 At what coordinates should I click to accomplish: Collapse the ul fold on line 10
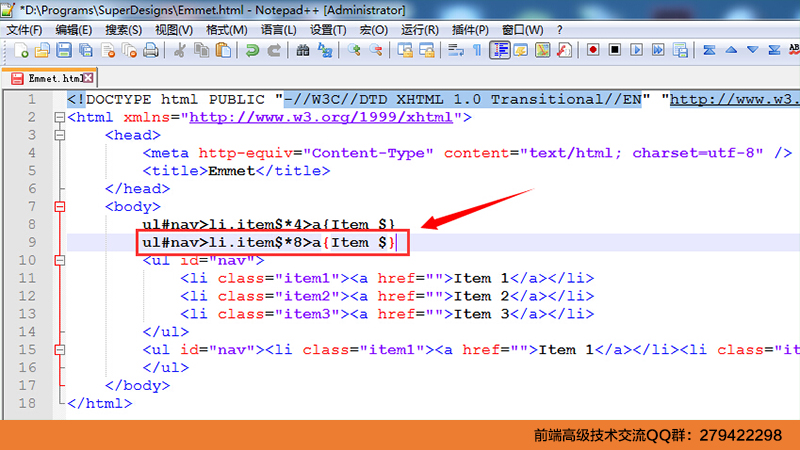click(60, 260)
